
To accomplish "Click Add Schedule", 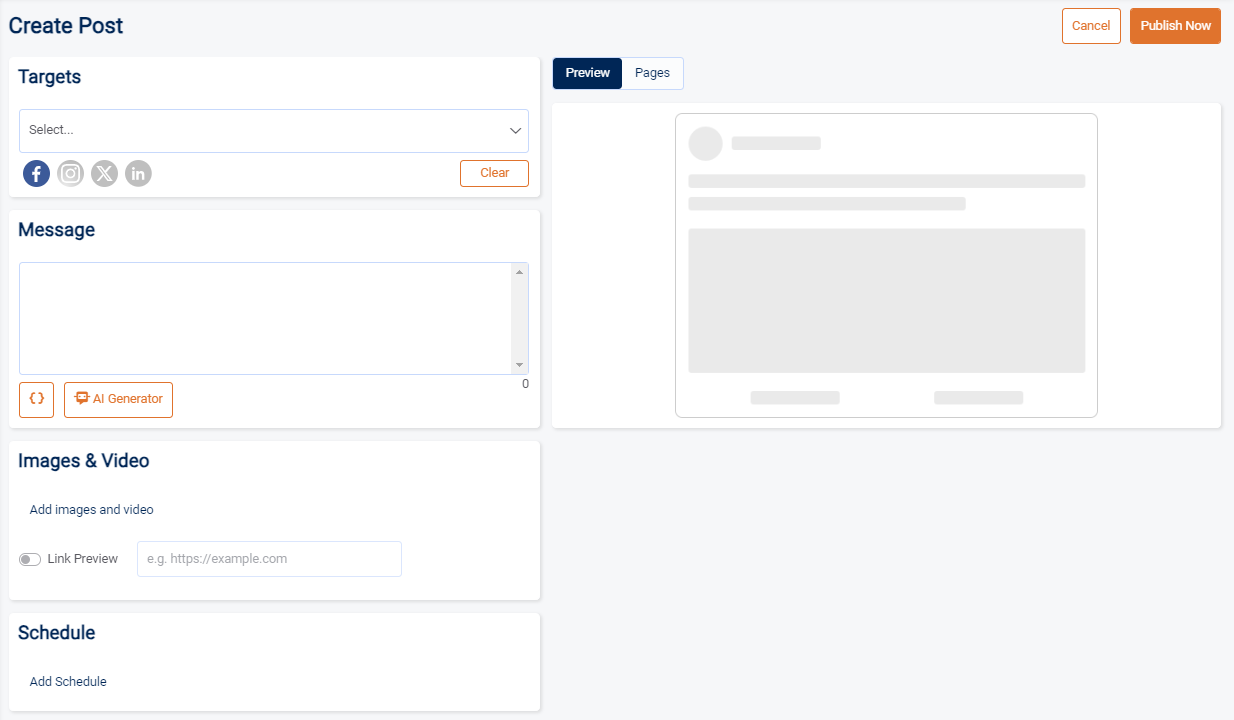I will coord(68,682).
